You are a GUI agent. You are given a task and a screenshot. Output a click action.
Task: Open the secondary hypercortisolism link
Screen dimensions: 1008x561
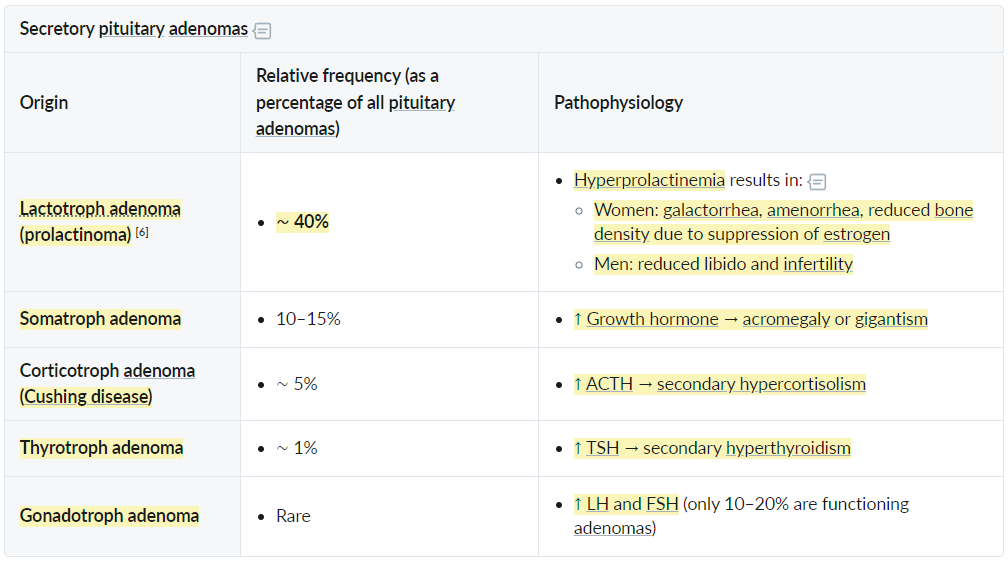(761, 384)
